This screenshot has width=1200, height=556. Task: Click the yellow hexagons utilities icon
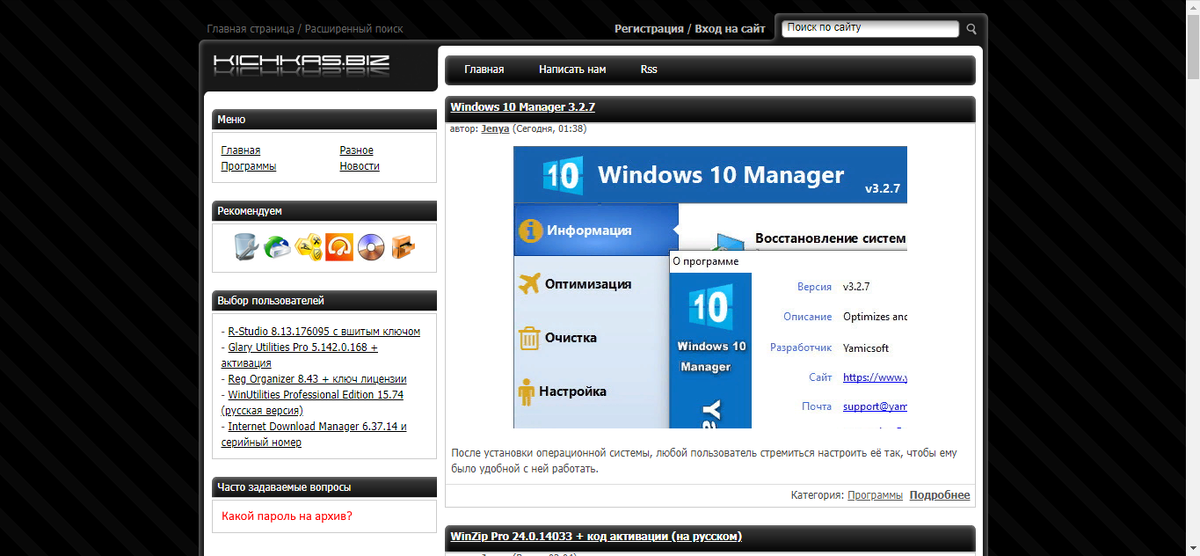309,246
